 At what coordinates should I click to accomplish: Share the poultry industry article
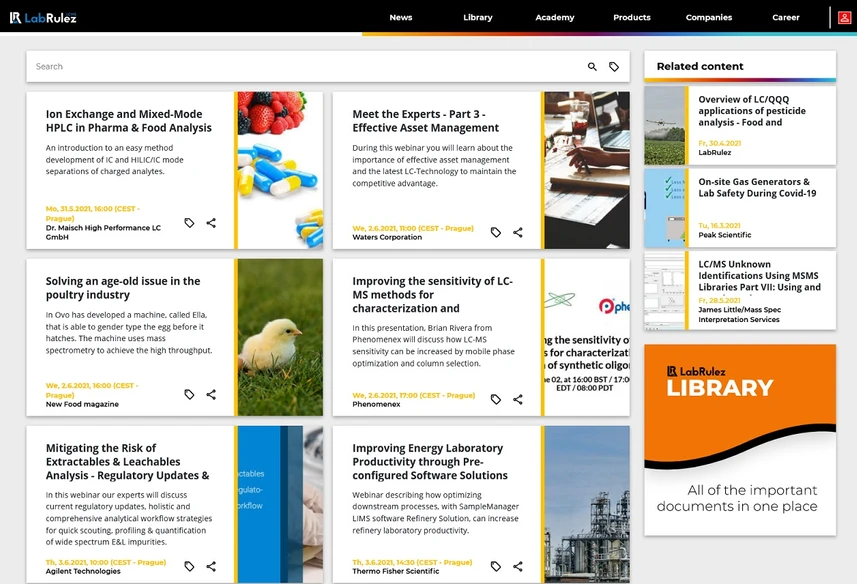click(x=211, y=394)
